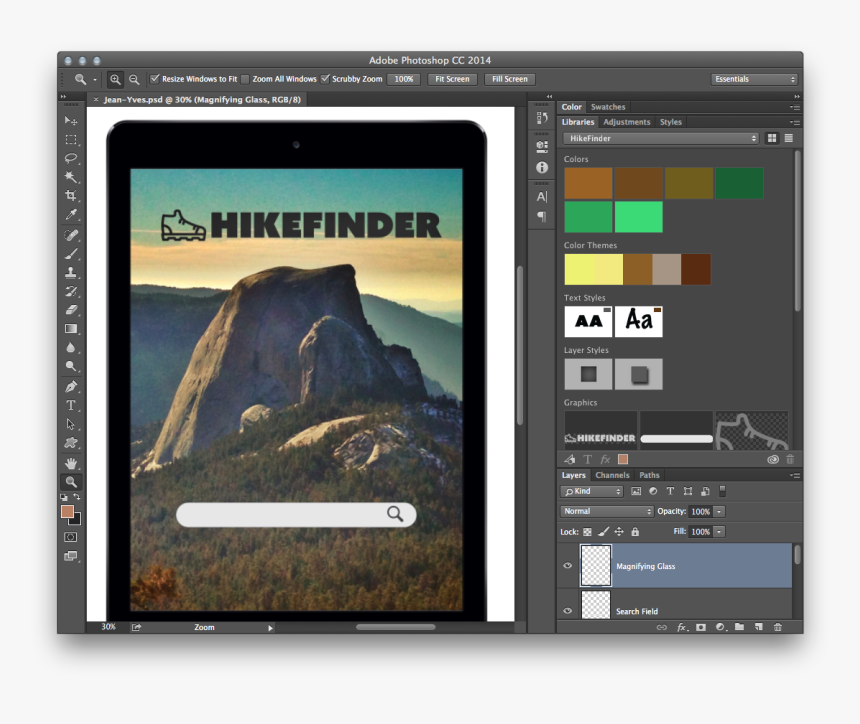Image resolution: width=860 pixels, height=724 pixels.
Task: Open the Info panel icon
Action: [x=542, y=168]
